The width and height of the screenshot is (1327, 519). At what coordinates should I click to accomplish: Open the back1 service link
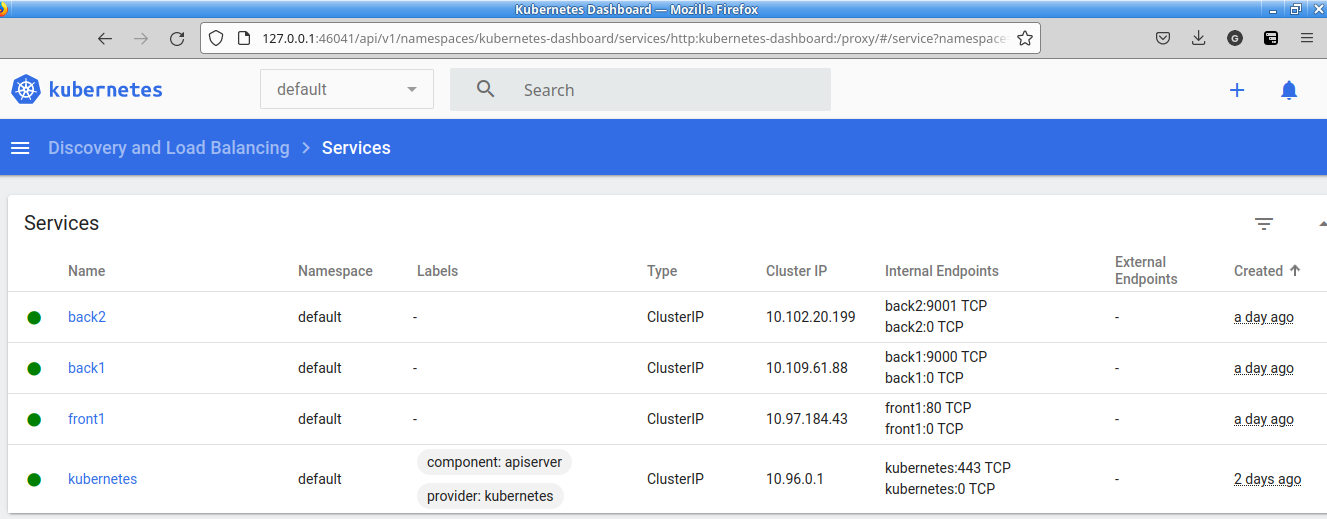coord(87,368)
